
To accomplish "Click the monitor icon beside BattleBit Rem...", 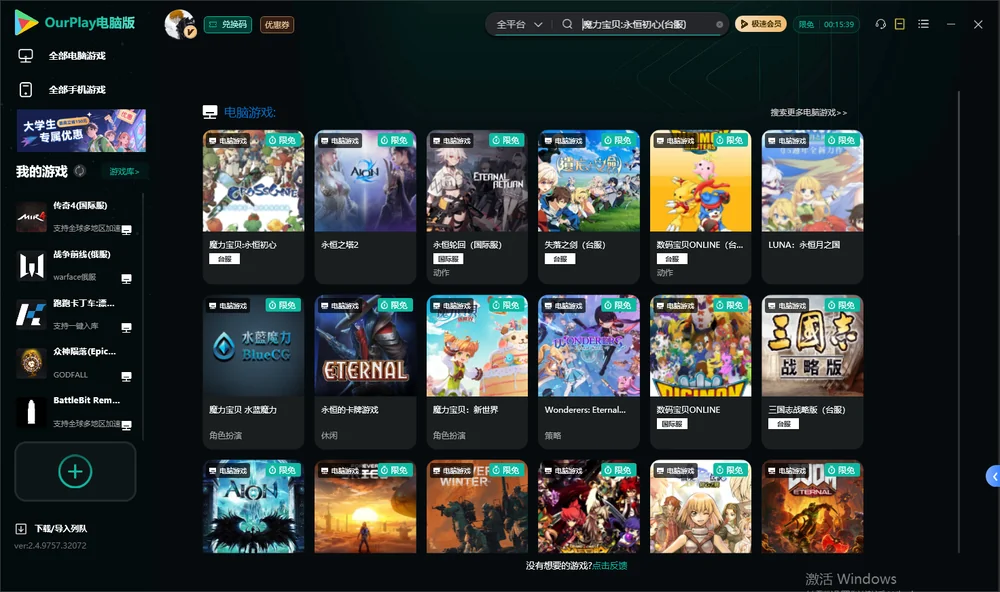I will 126,426.
